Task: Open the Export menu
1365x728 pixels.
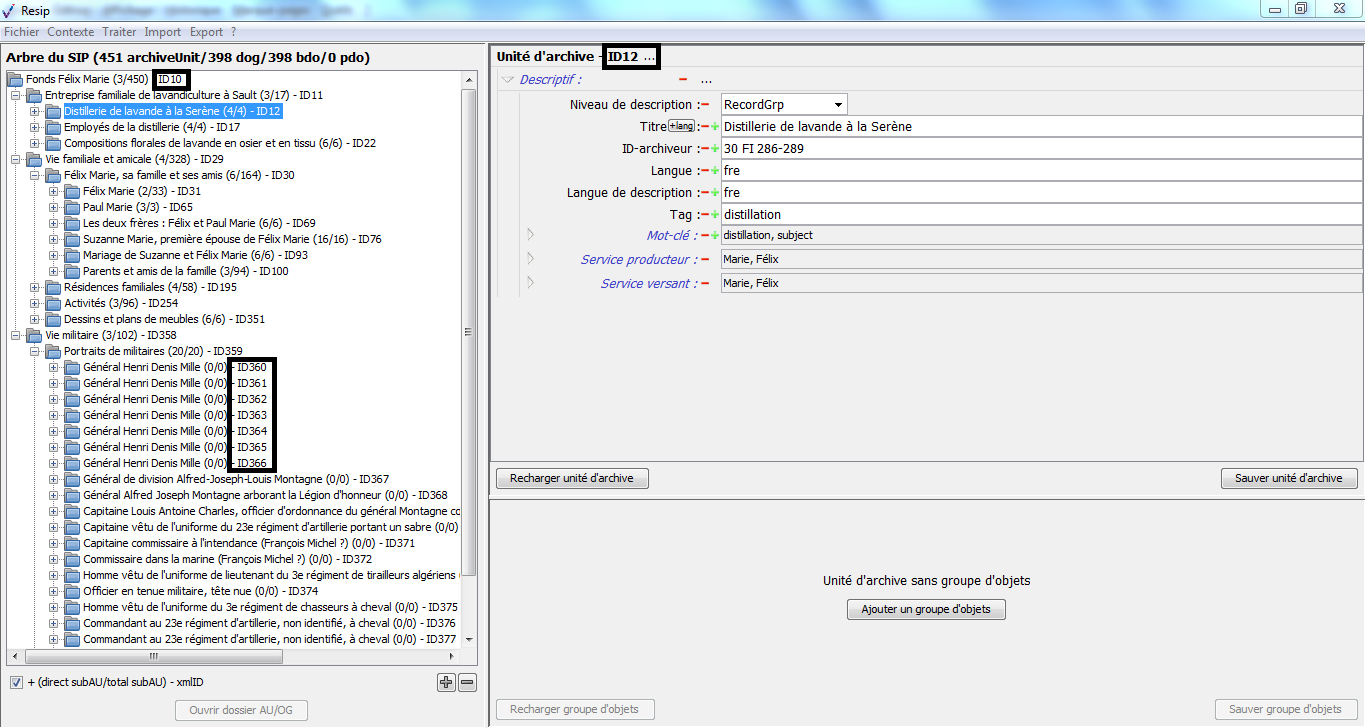Action: 206,32
